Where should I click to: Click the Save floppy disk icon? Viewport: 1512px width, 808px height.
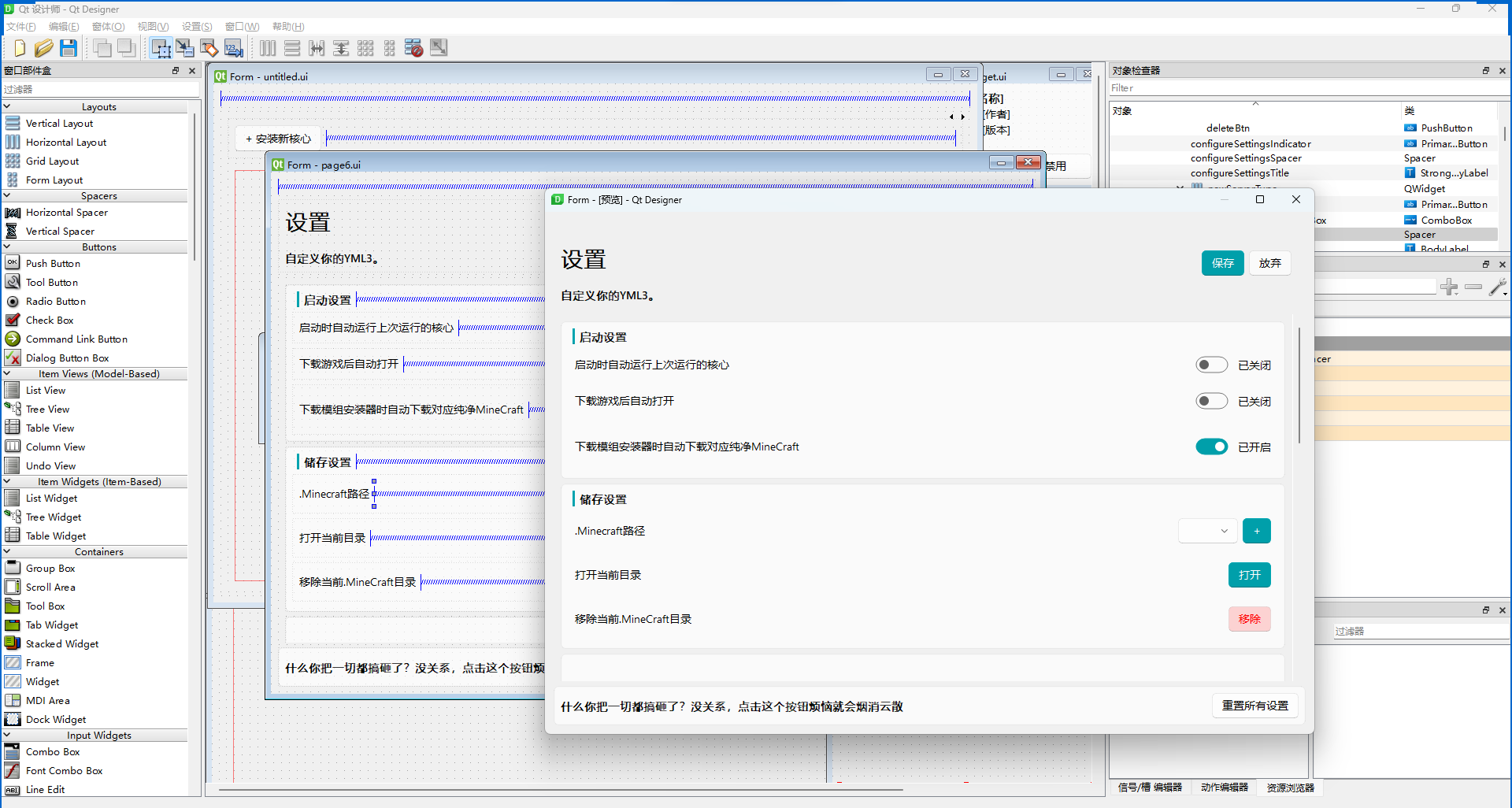pos(69,48)
